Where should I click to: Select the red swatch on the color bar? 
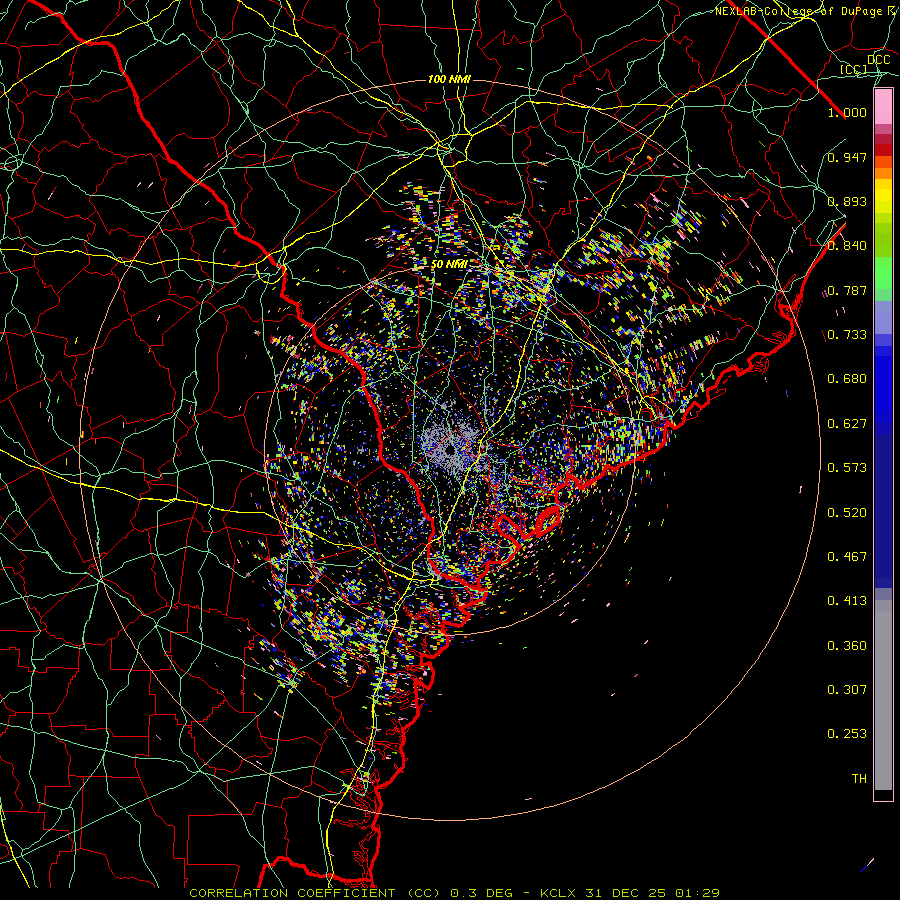pyautogui.click(x=883, y=150)
